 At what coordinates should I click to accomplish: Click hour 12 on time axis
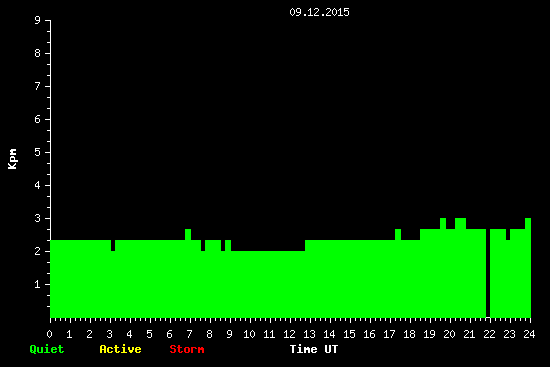289,334
